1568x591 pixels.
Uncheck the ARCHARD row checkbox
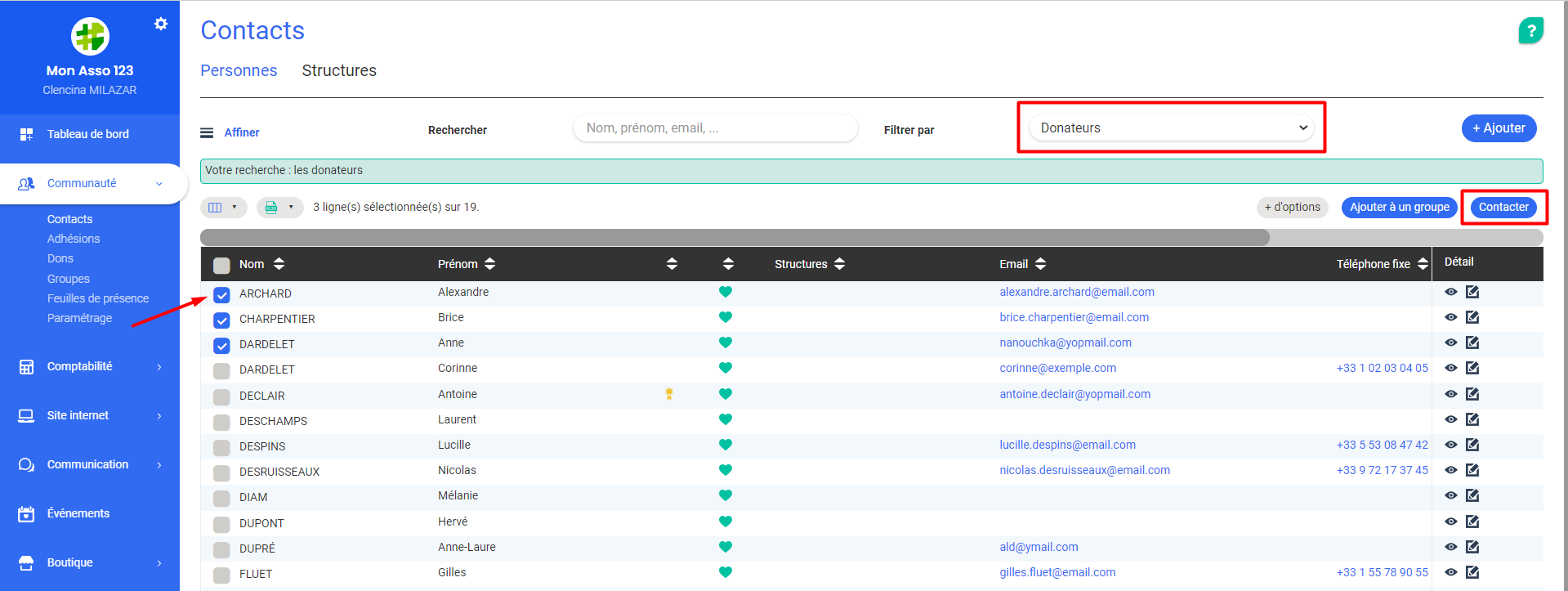coord(221,294)
